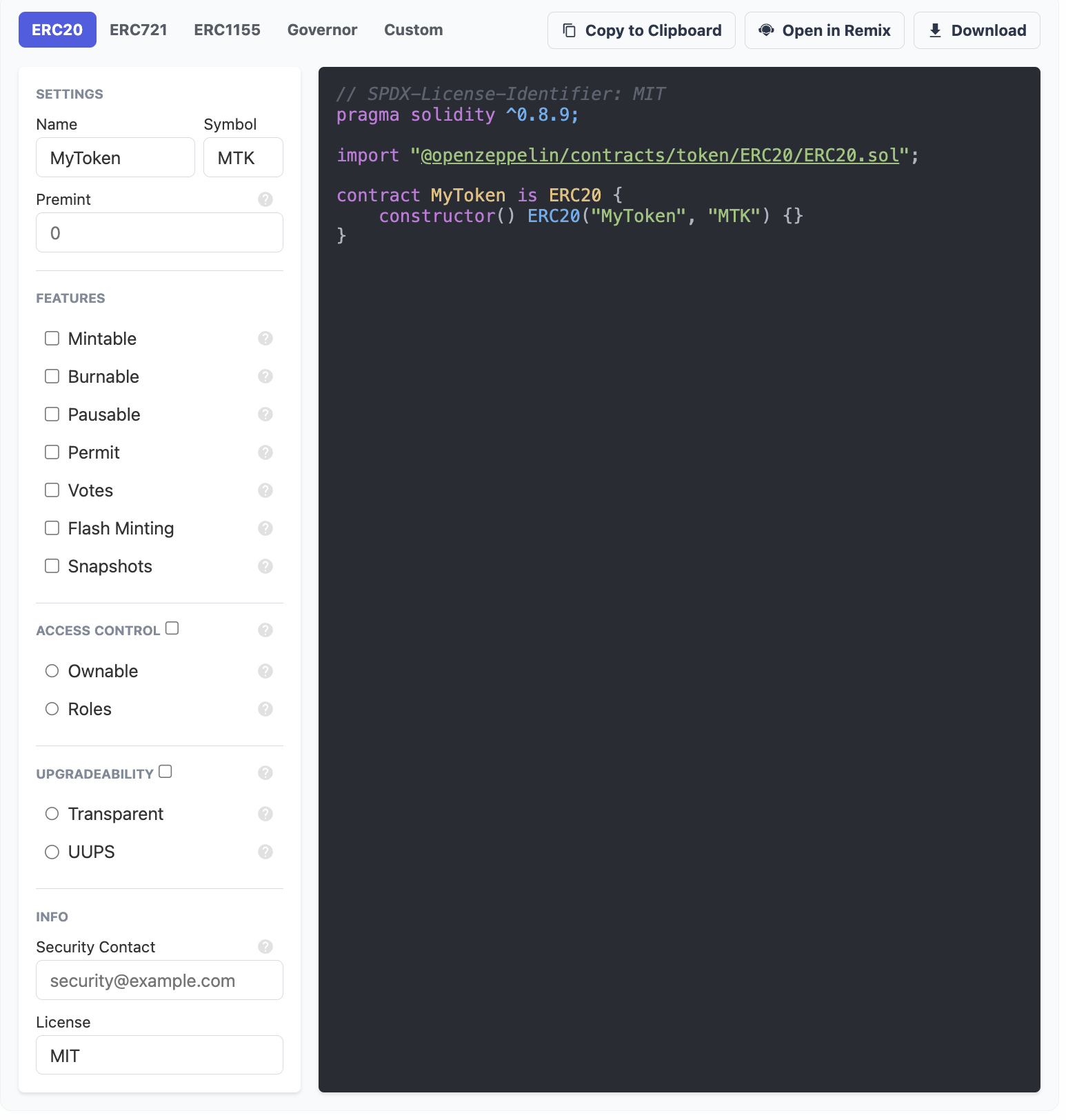Toggle the Upgradeability checkbox

pos(165,771)
